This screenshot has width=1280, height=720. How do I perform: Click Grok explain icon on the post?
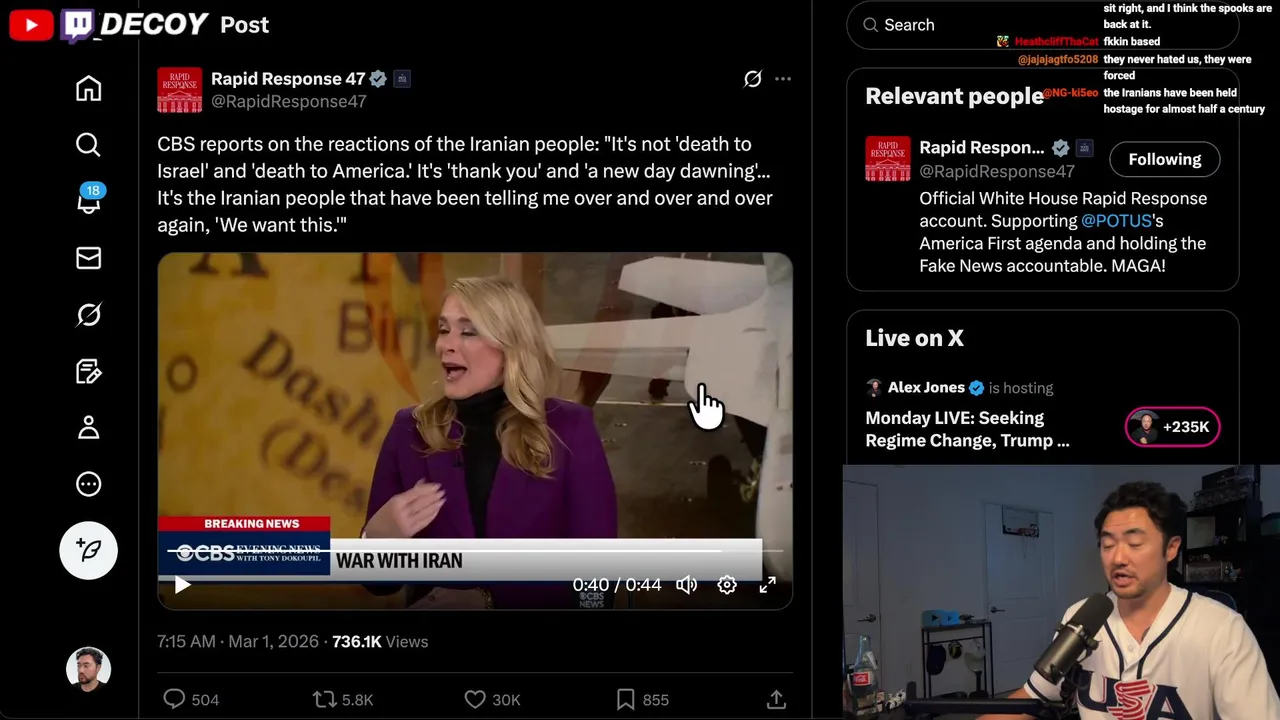click(x=753, y=79)
